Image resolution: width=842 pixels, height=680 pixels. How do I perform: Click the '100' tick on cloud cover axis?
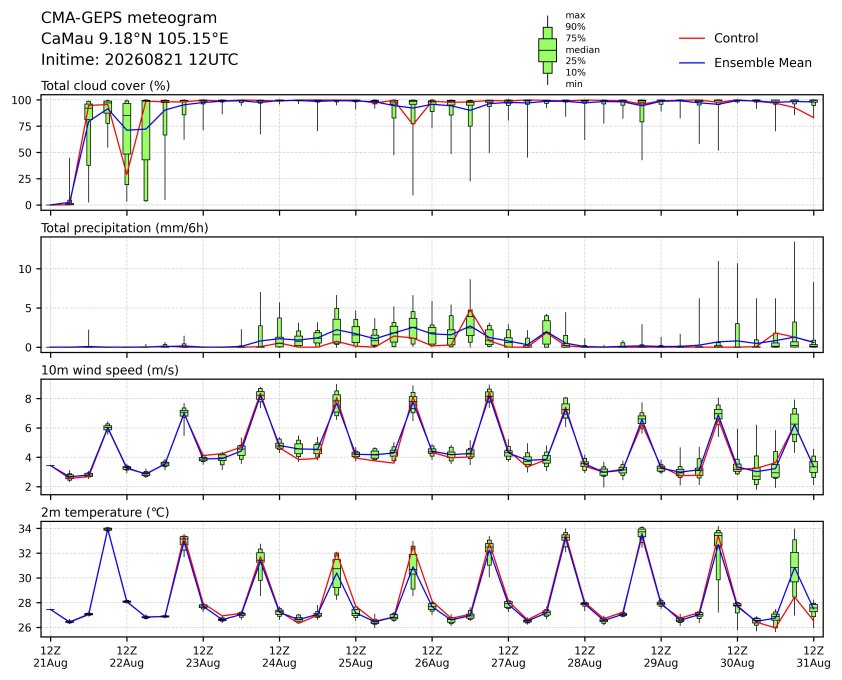click(23, 100)
